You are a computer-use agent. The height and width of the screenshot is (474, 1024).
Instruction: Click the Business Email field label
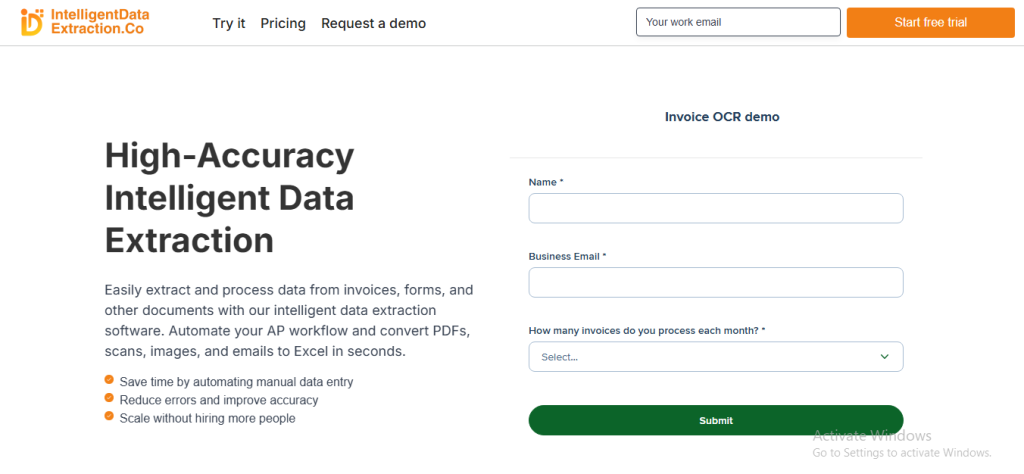pos(567,256)
